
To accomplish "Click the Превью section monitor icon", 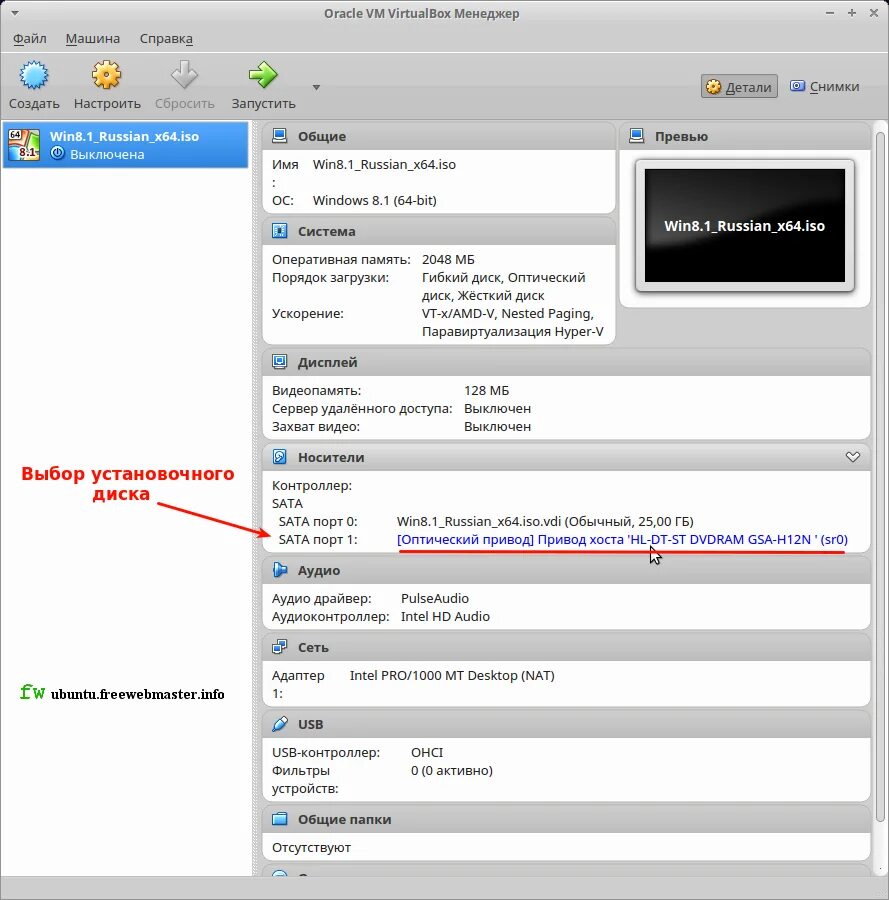I will pos(636,136).
